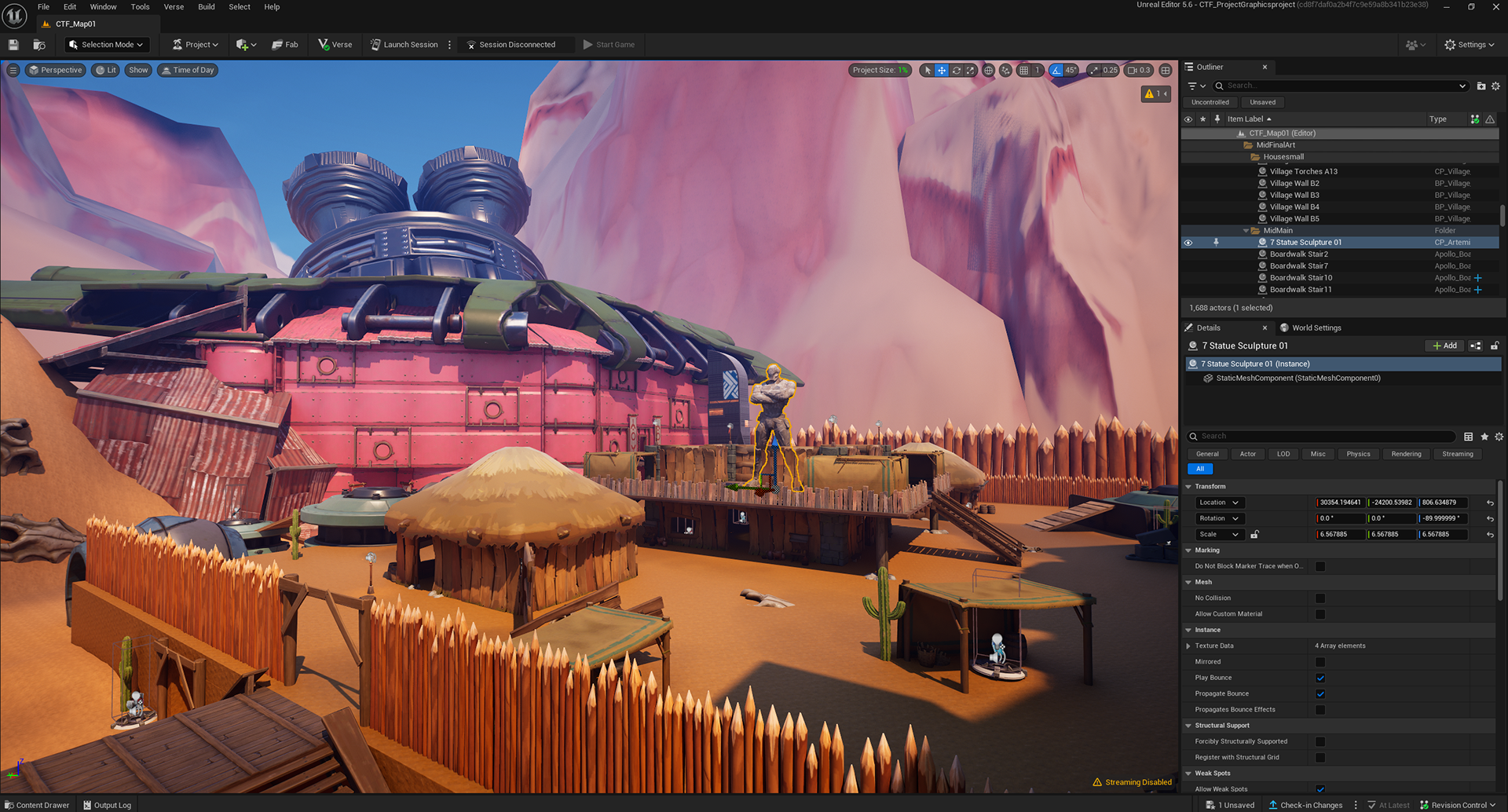
Task: Open the Project dropdown
Action: tap(196, 45)
